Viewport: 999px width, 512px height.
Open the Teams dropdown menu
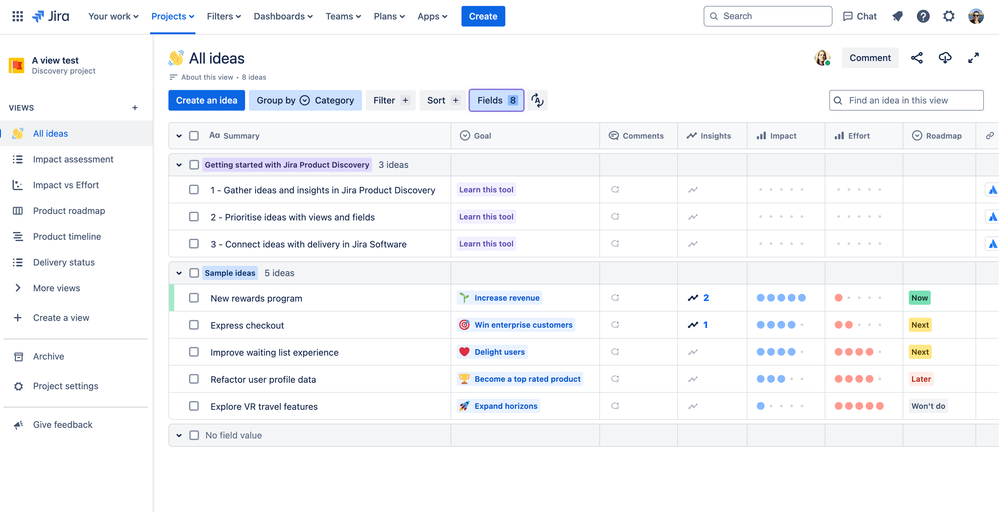[x=343, y=17]
